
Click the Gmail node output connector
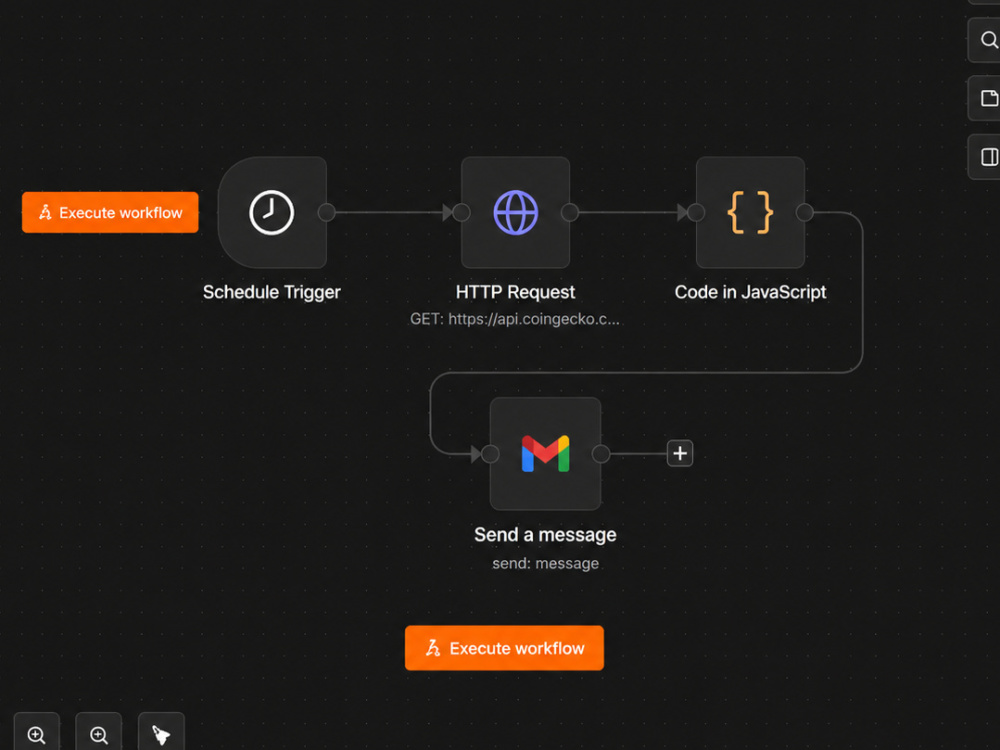[x=601, y=454]
